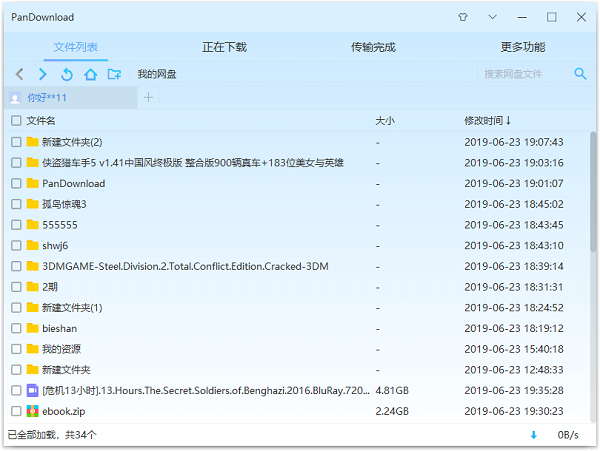Open the title bar dropdown chevron menu

point(492,17)
